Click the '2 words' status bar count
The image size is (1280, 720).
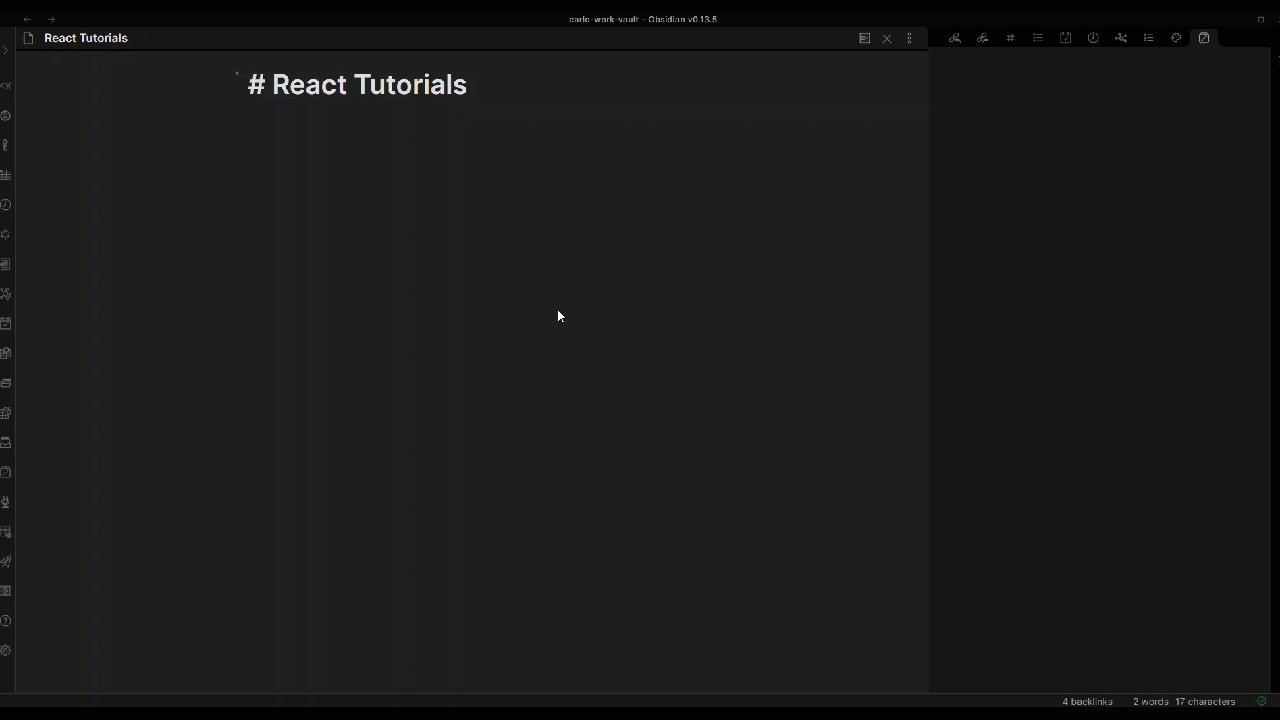(x=1151, y=701)
